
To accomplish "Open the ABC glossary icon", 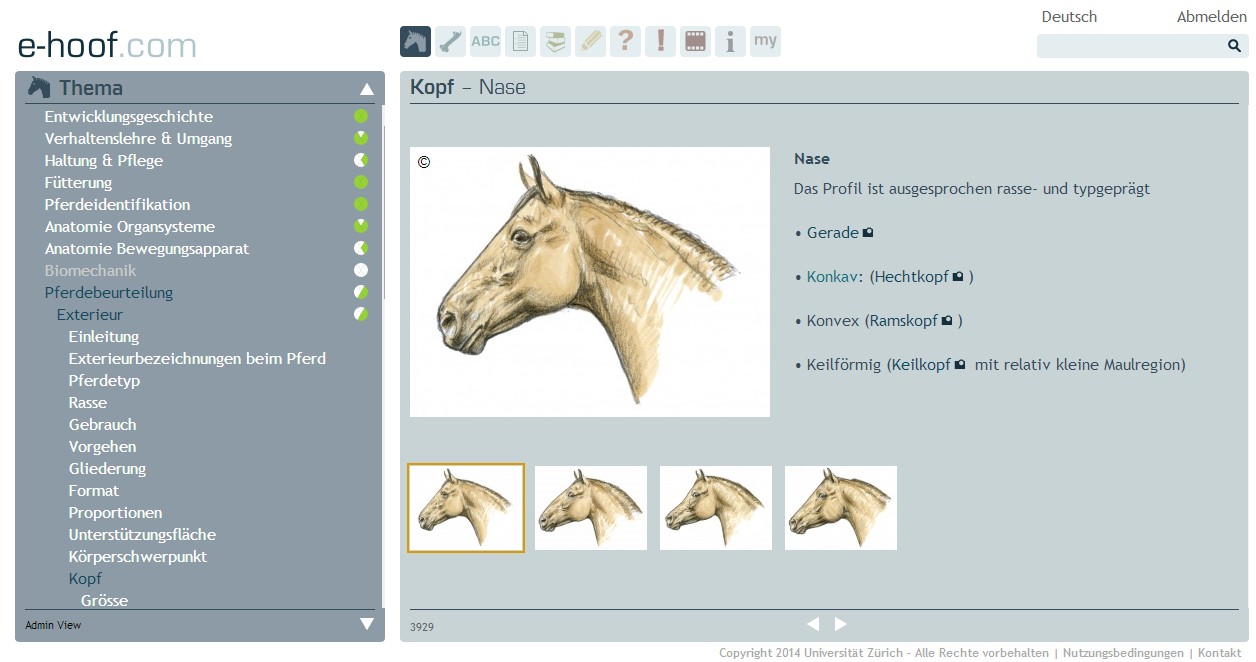I will click(x=485, y=41).
